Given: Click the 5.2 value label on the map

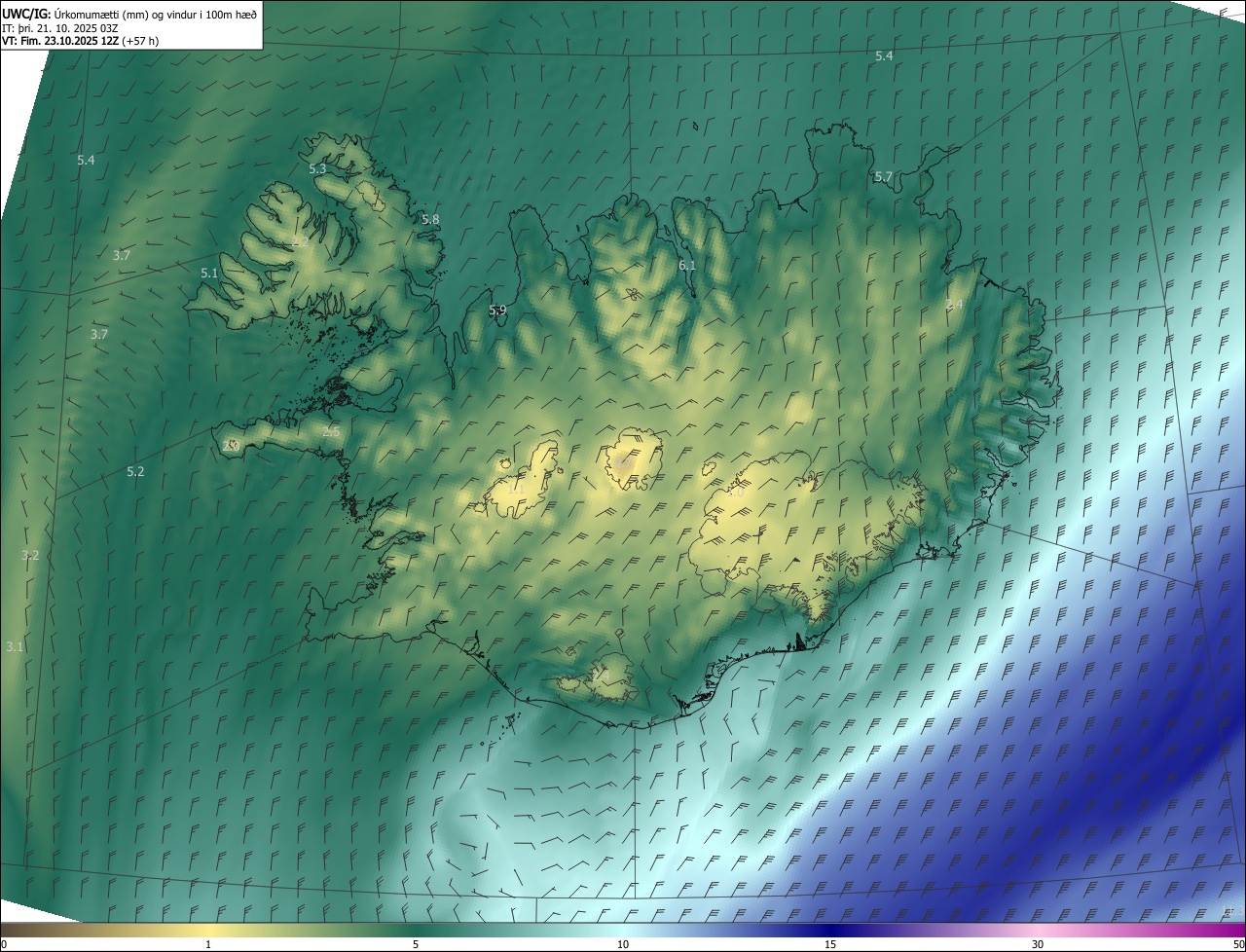Looking at the screenshot, I should [x=135, y=472].
